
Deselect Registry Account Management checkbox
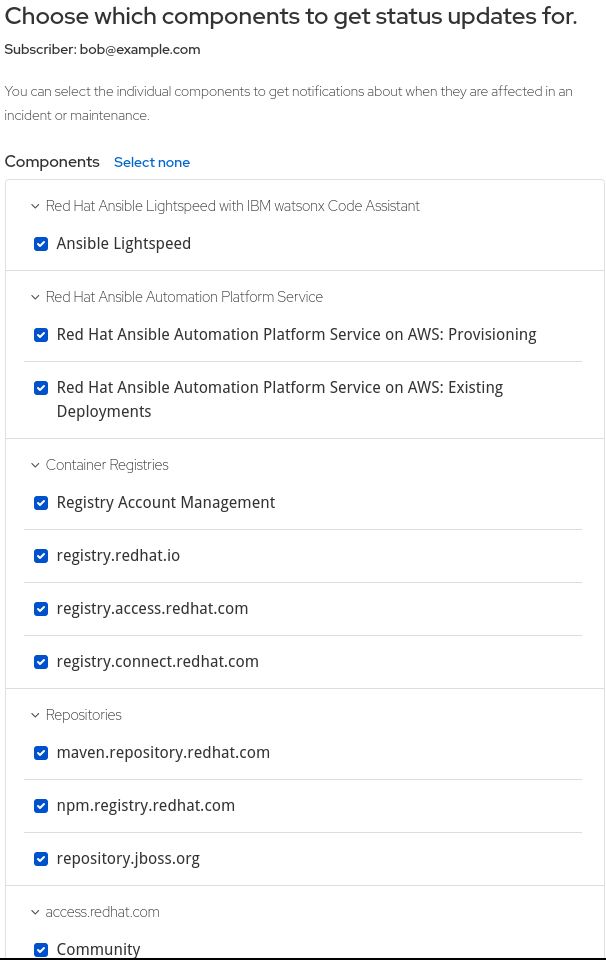[41, 503]
